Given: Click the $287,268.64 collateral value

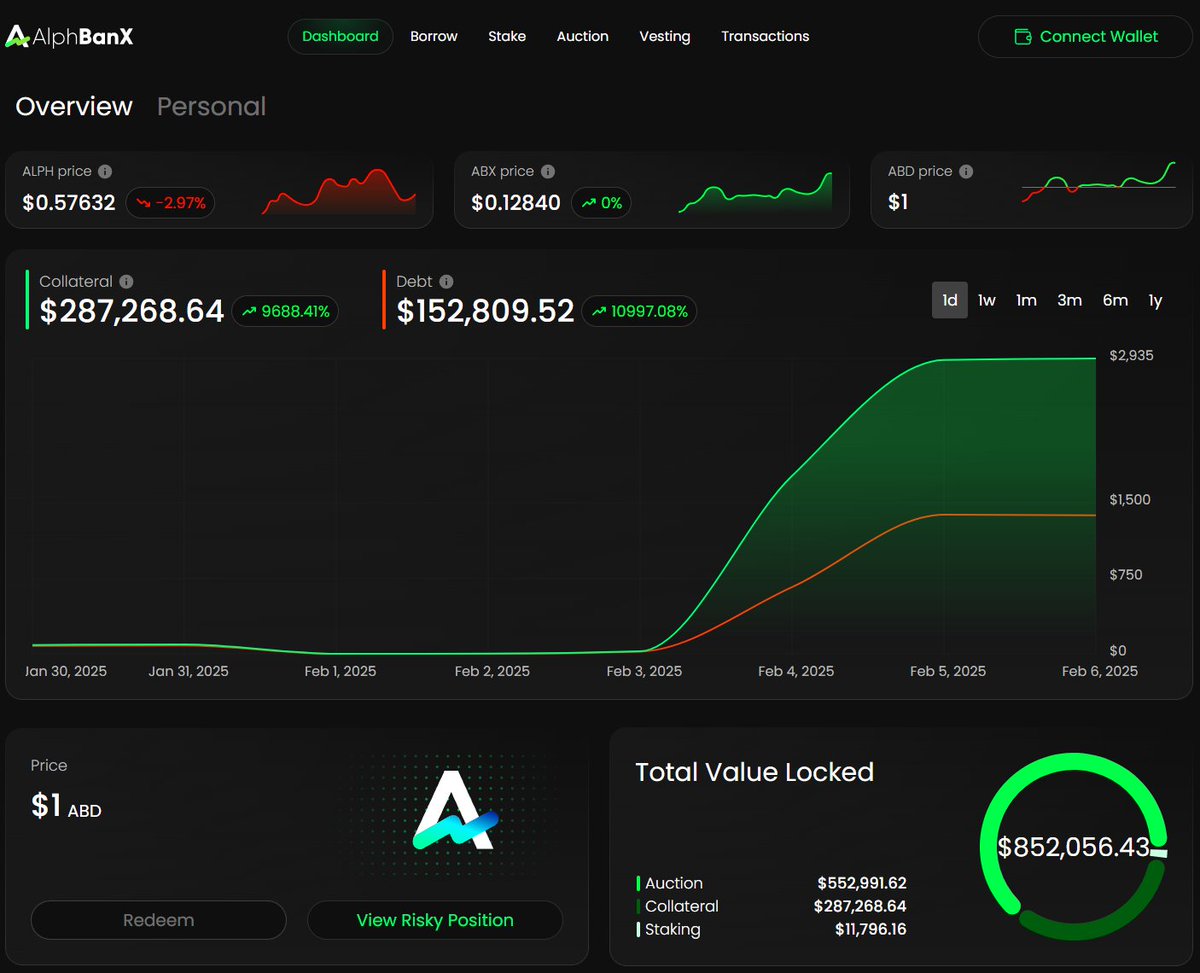Looking at the screenshot, I should [x=132, y=311].
